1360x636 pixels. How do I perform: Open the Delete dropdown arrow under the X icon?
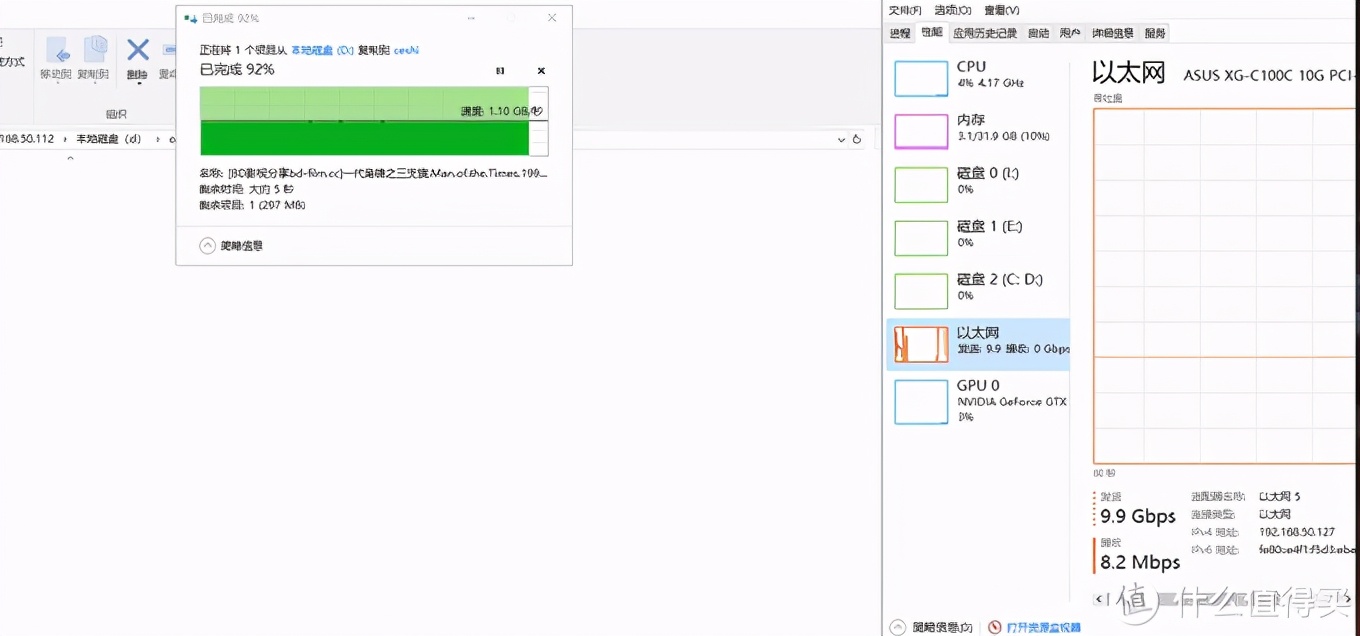click(x=138, y=83)
